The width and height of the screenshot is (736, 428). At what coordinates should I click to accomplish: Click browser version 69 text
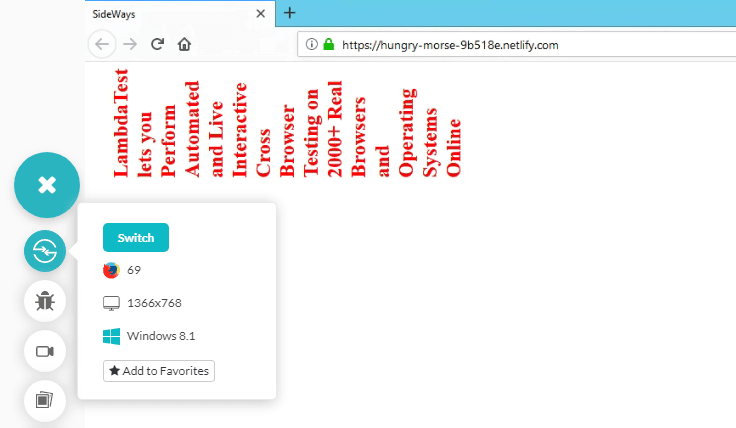tap(134, 270)
